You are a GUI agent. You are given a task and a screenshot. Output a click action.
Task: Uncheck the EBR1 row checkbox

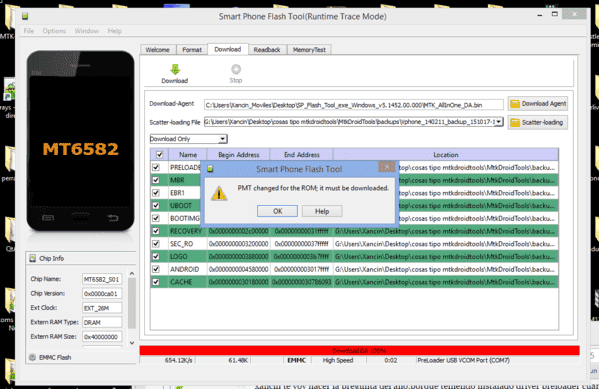[156, 193]
